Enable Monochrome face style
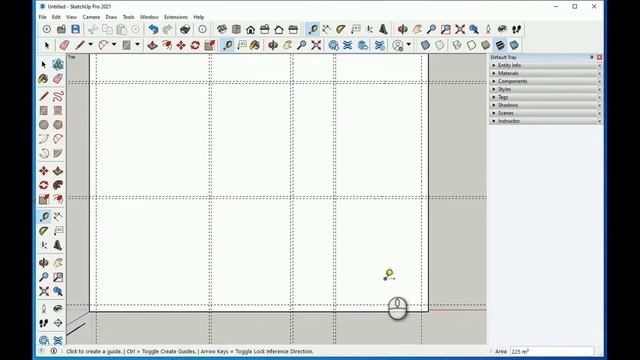This screenshot has height=360, width=640. pos(514,45)
